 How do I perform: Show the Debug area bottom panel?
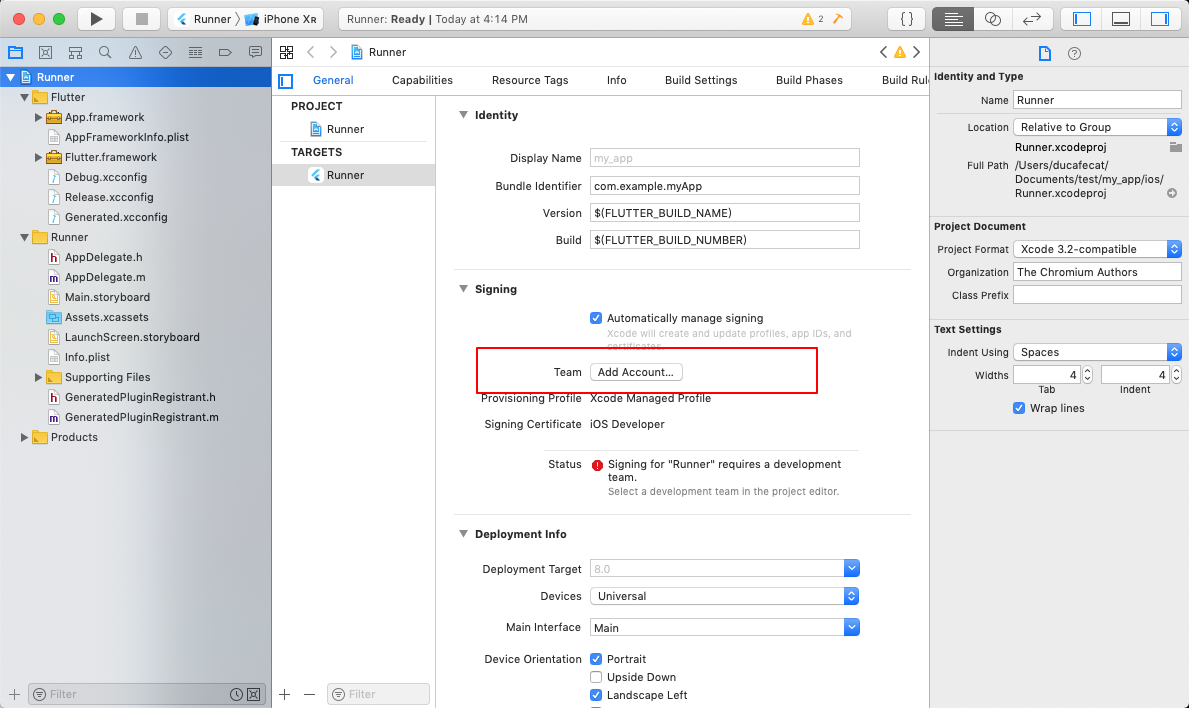1121,19
